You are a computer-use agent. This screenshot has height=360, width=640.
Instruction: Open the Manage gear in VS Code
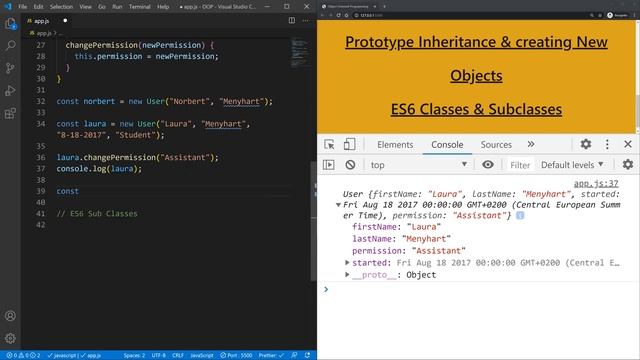point(10,338)
